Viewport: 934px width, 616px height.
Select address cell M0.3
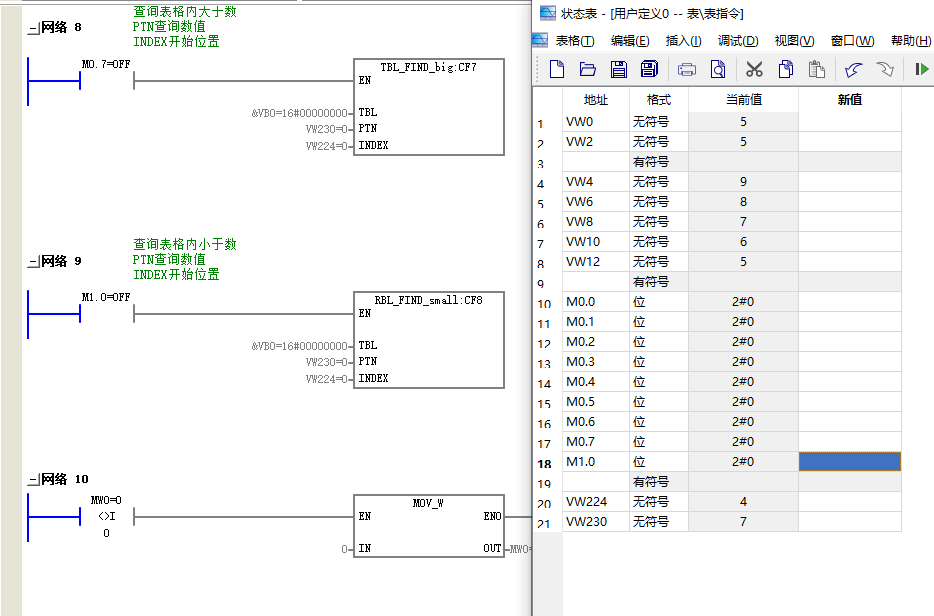(x=596, y=362)
